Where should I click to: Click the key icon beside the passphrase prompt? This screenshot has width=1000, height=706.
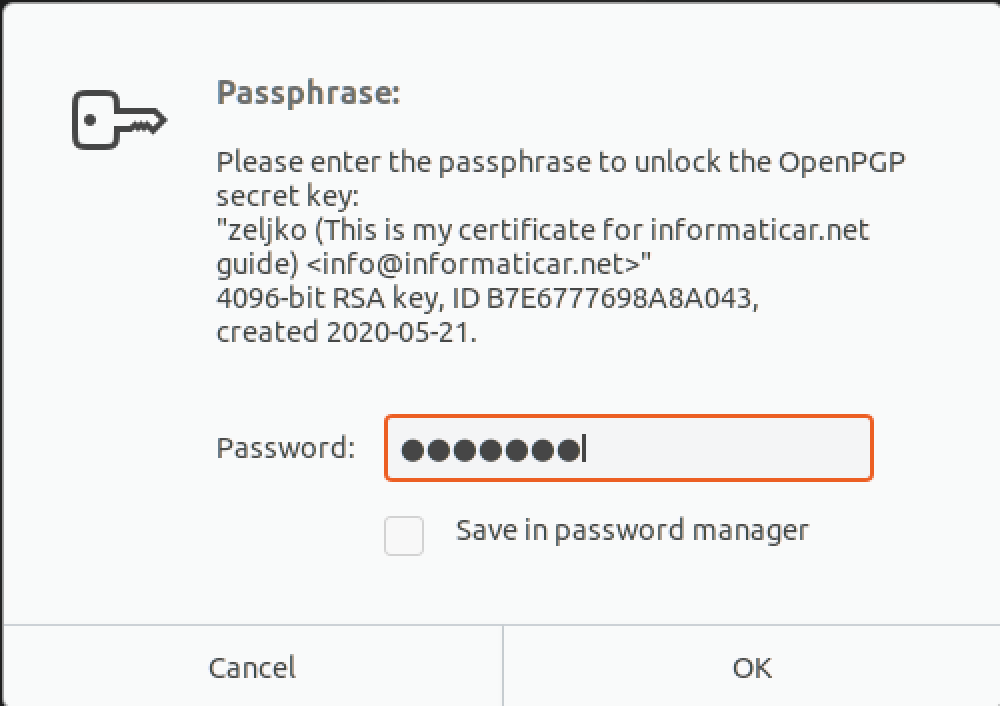point(119,120)
